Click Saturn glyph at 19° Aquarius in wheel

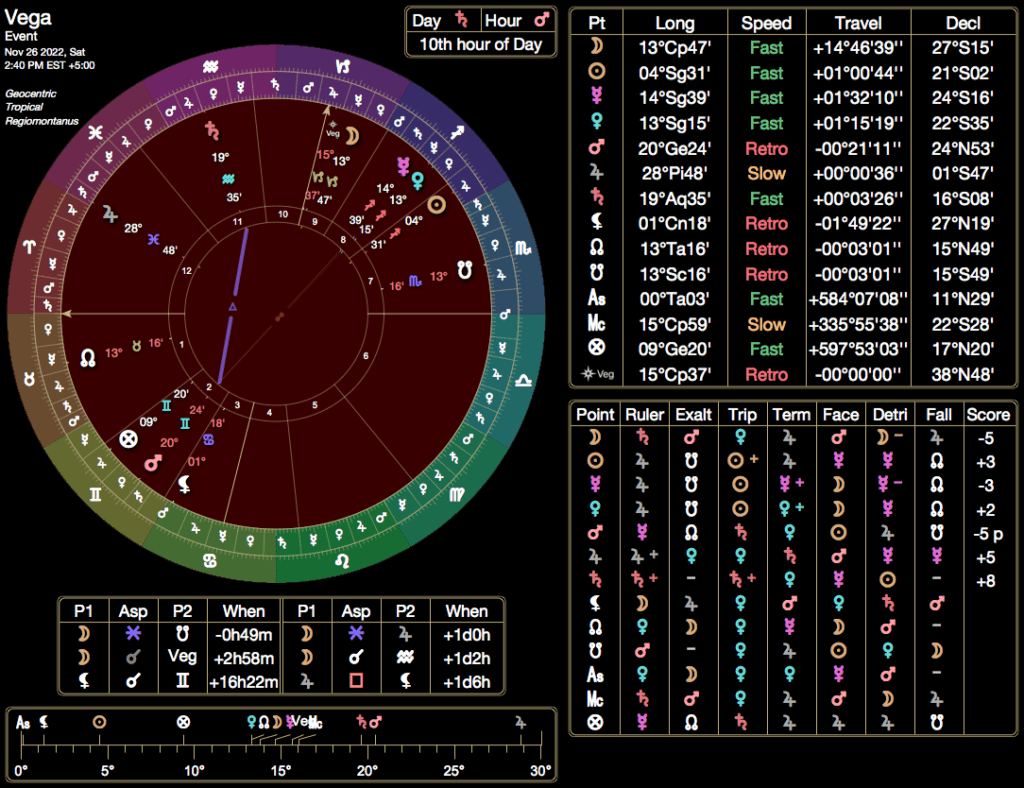pos(212,130)
